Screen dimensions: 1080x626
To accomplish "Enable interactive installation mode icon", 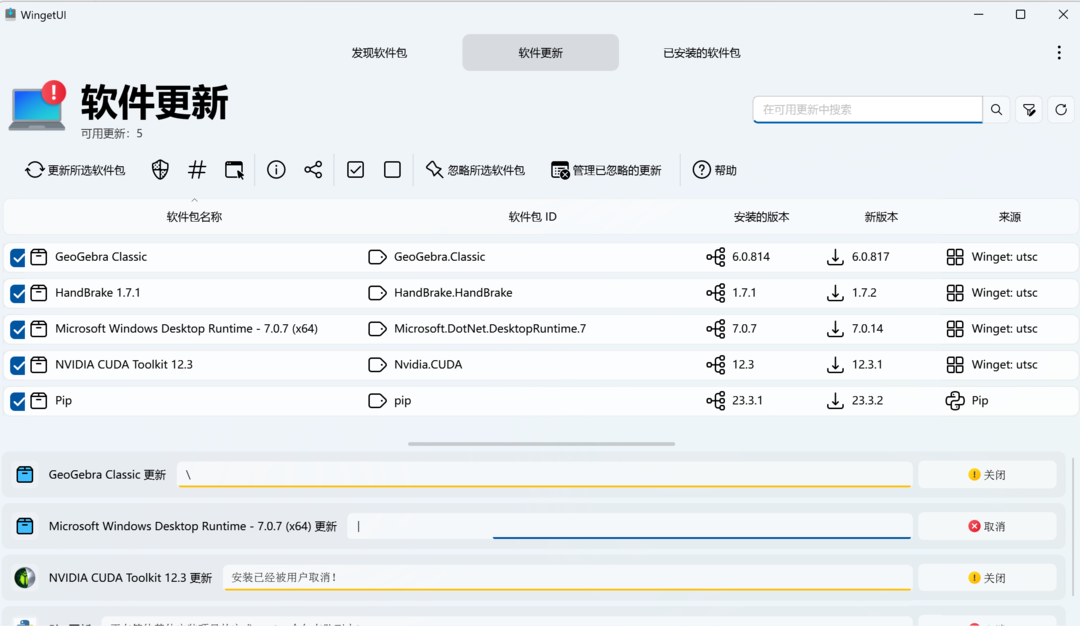I will tap(234, 169).
